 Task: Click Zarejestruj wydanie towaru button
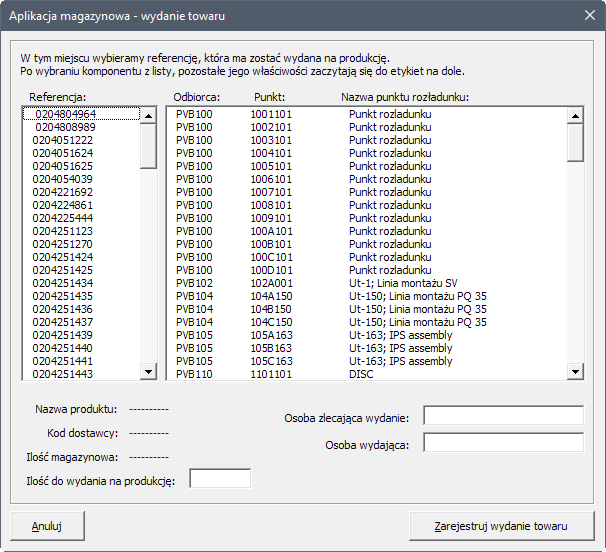[x=501, y=526]
